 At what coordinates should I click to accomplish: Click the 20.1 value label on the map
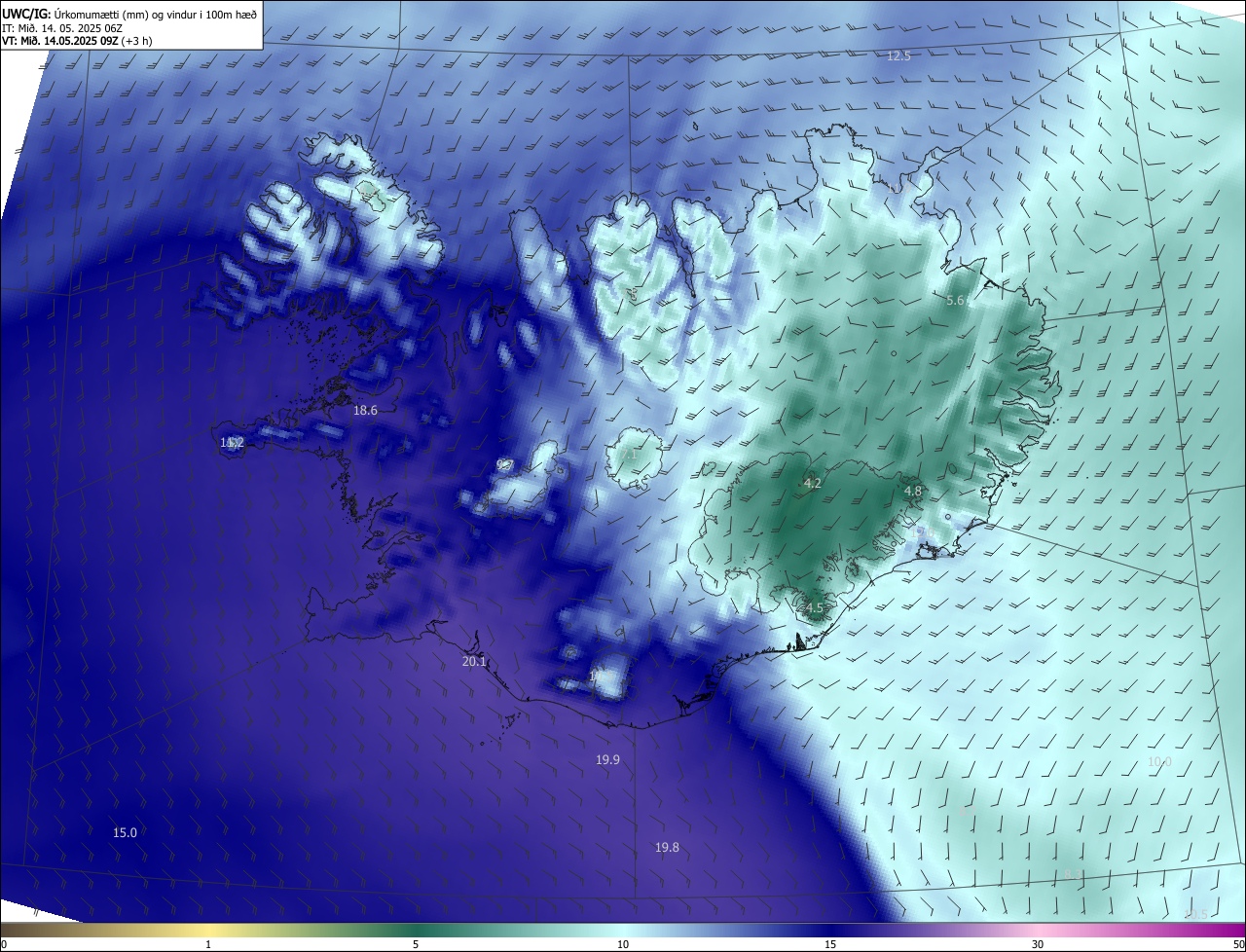click(x=474, y=662)
